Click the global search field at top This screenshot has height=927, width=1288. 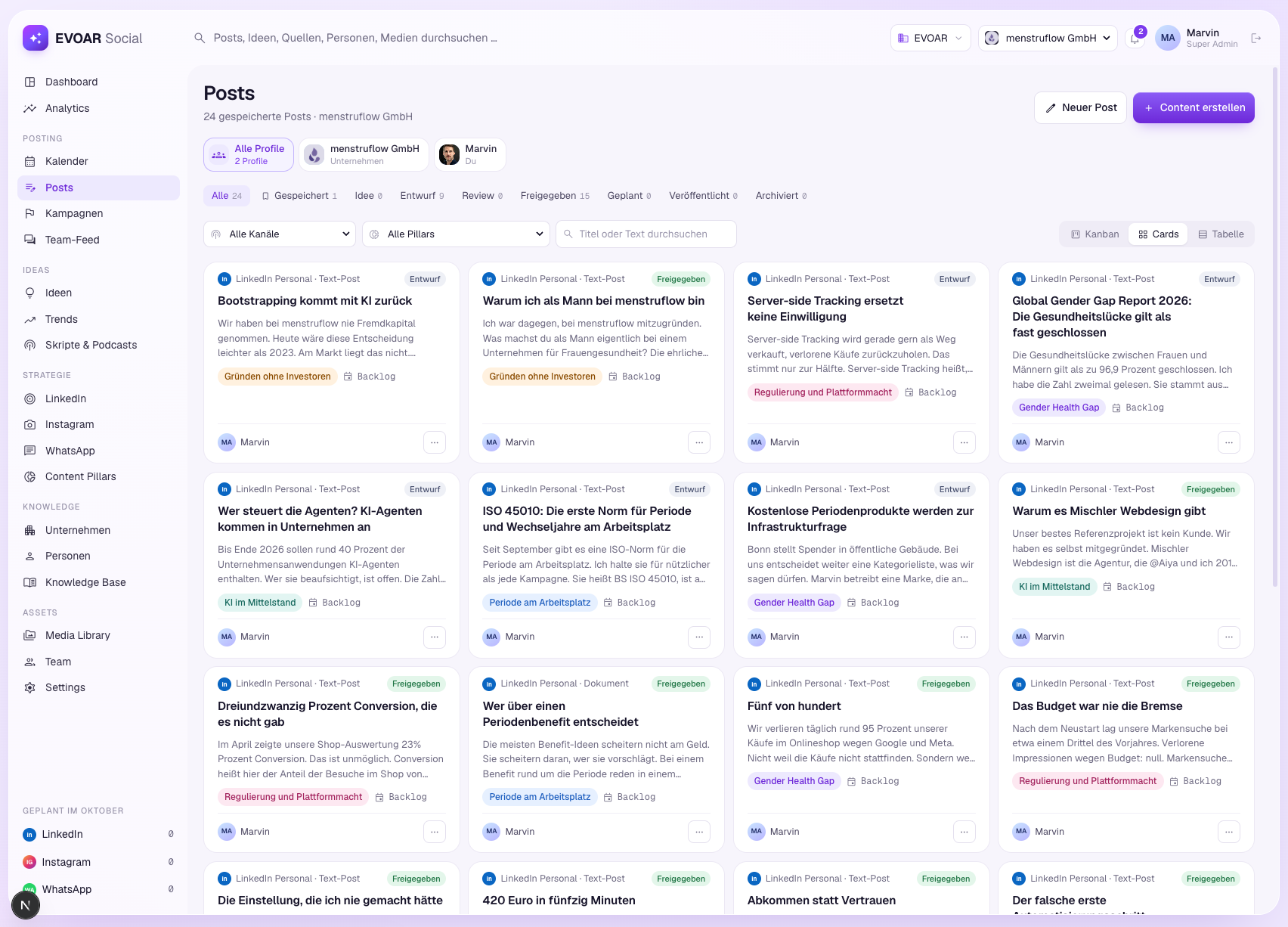pos(355,38)
